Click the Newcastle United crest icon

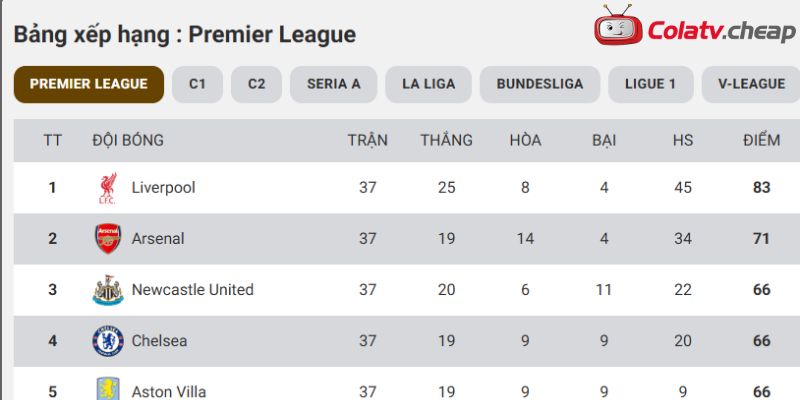click(108, 290)
